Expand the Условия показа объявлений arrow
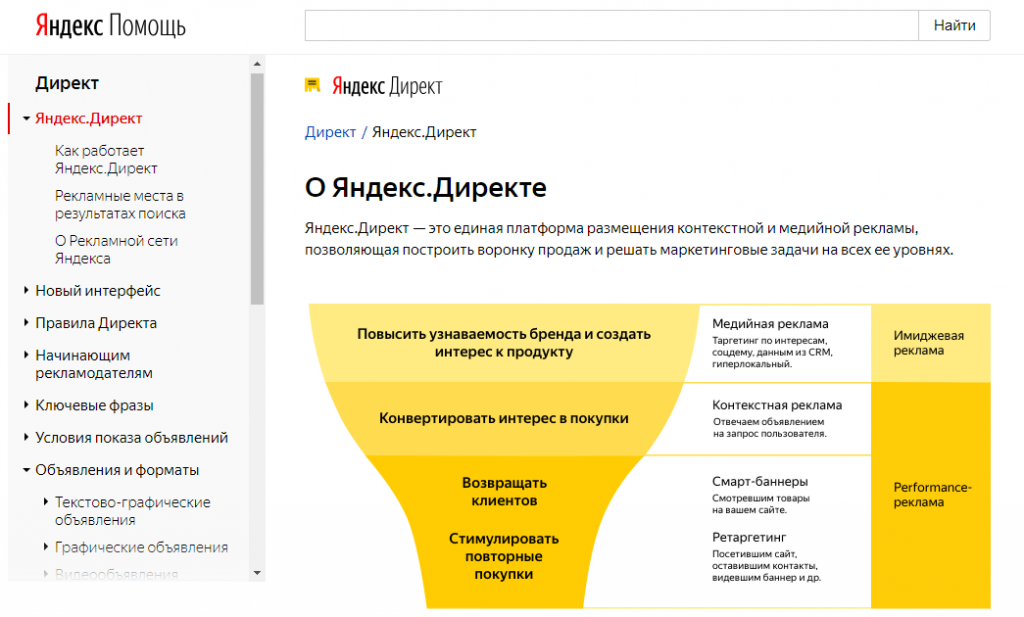 point(26,437)
